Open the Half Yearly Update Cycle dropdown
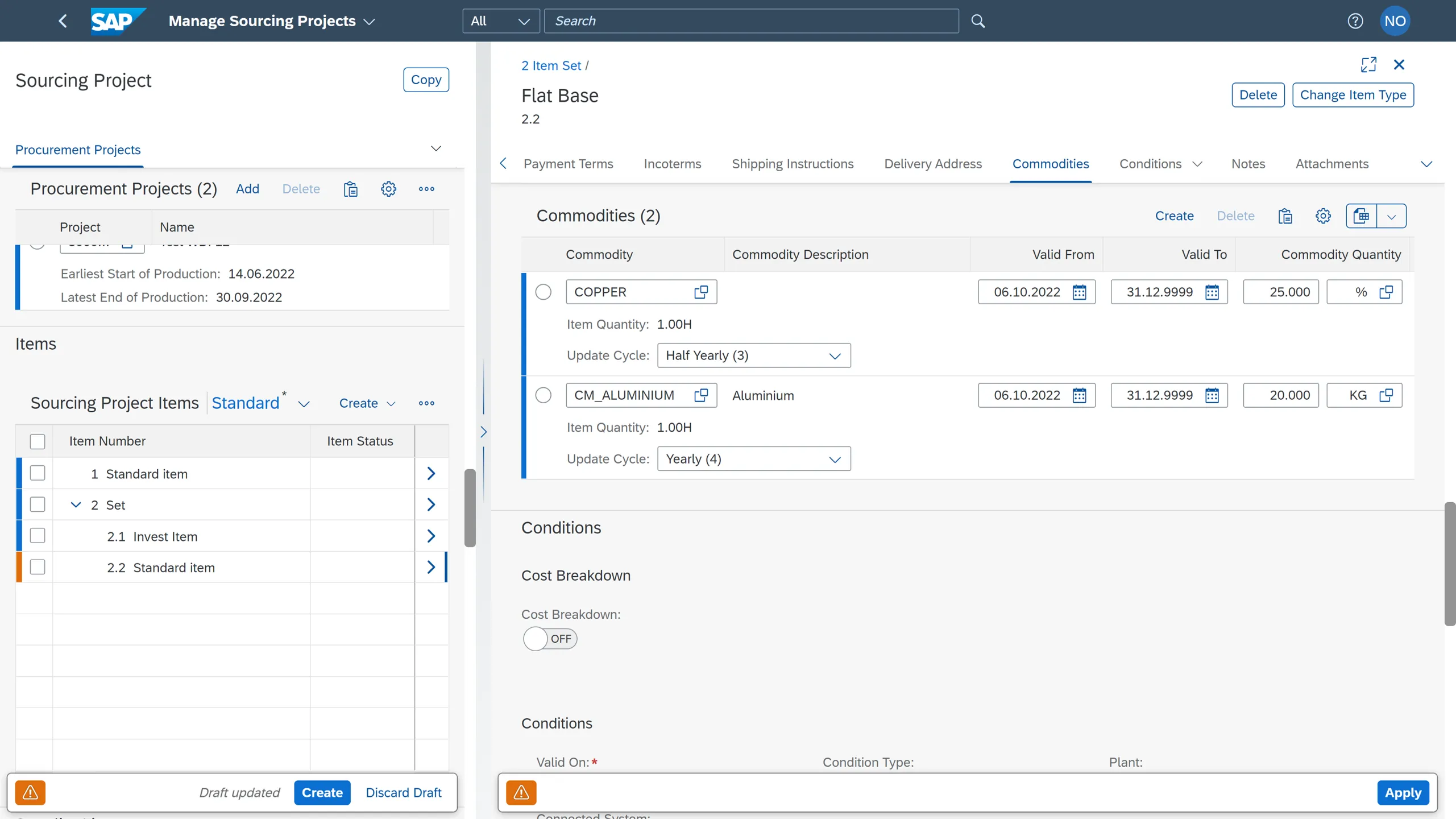 tap(753, 355)
